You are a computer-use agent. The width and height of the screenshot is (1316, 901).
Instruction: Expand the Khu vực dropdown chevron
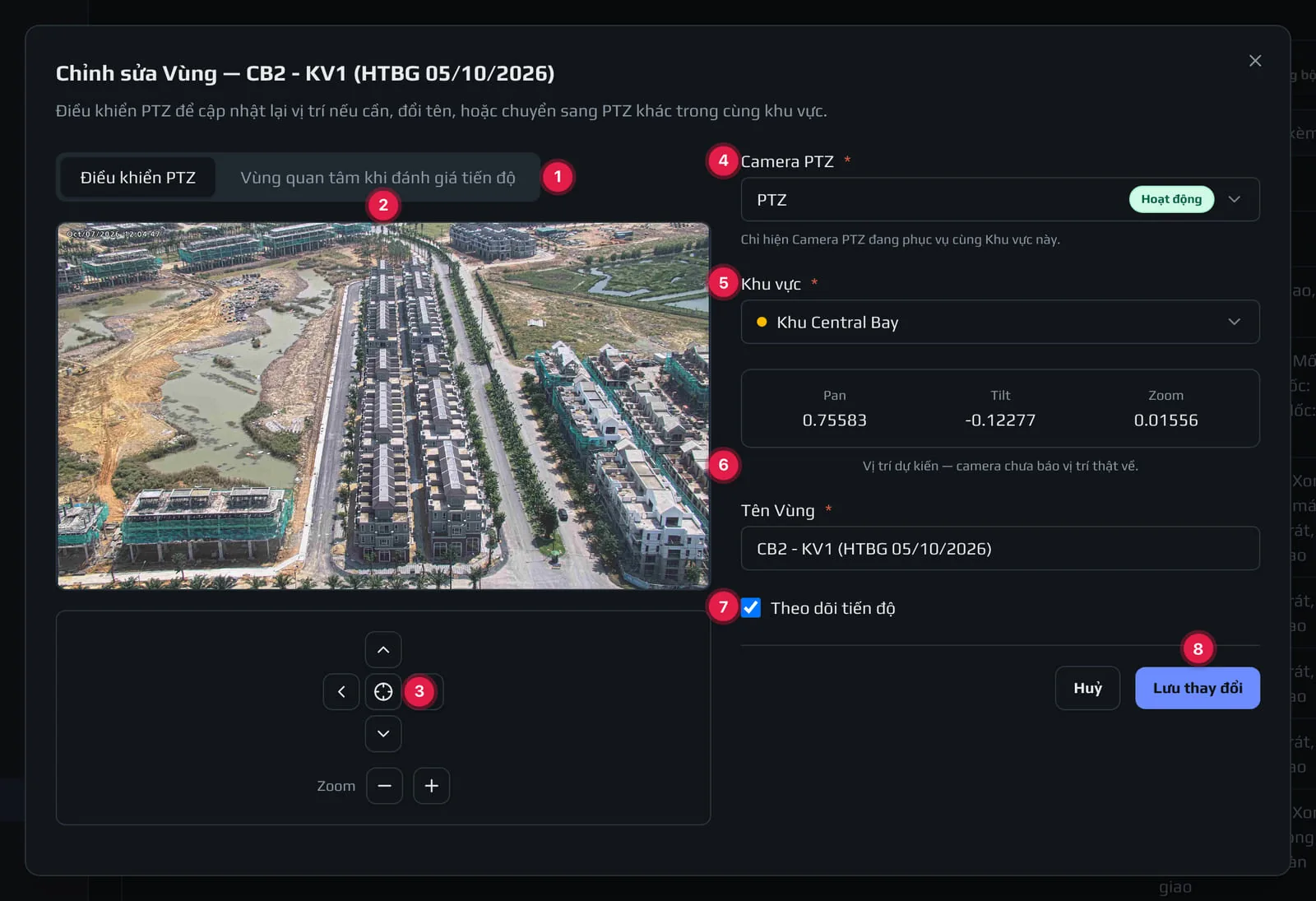coord(1234,322)
